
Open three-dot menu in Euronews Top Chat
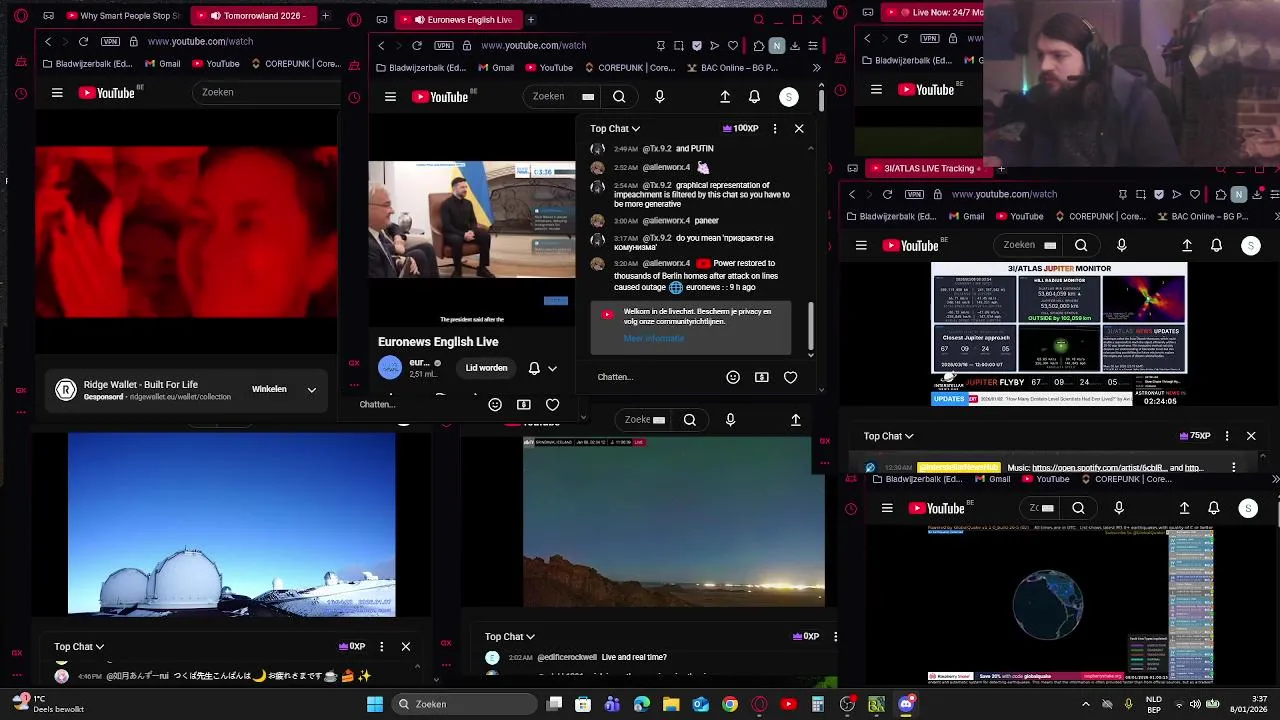[774, 128]
